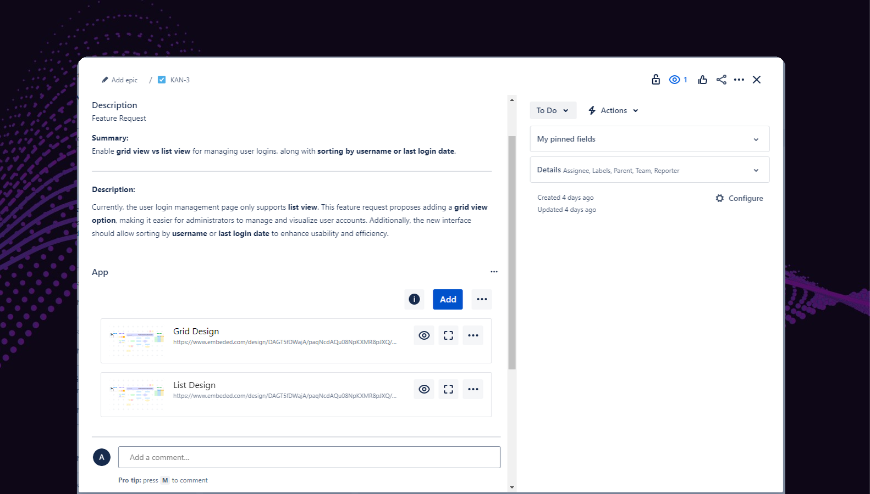Click the Description heading
870x494 pixels.
pyautogui.click(x=114, y=105)
